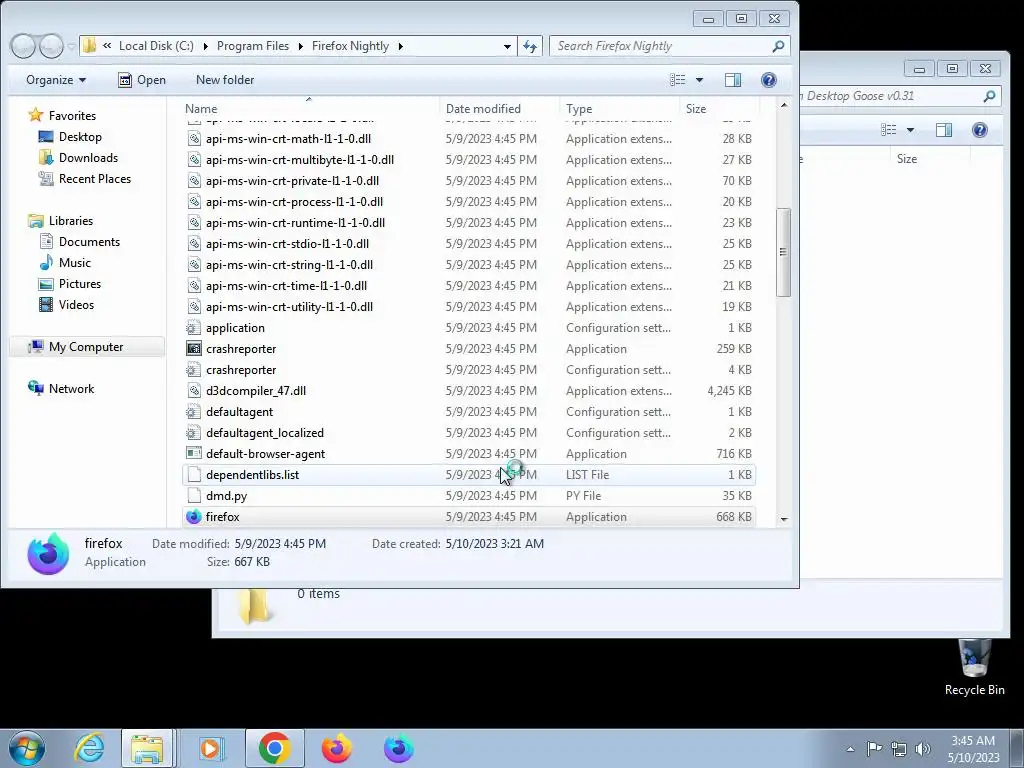
Task: Change view icon in Desktop Goose window
Action: click(889, 130)
